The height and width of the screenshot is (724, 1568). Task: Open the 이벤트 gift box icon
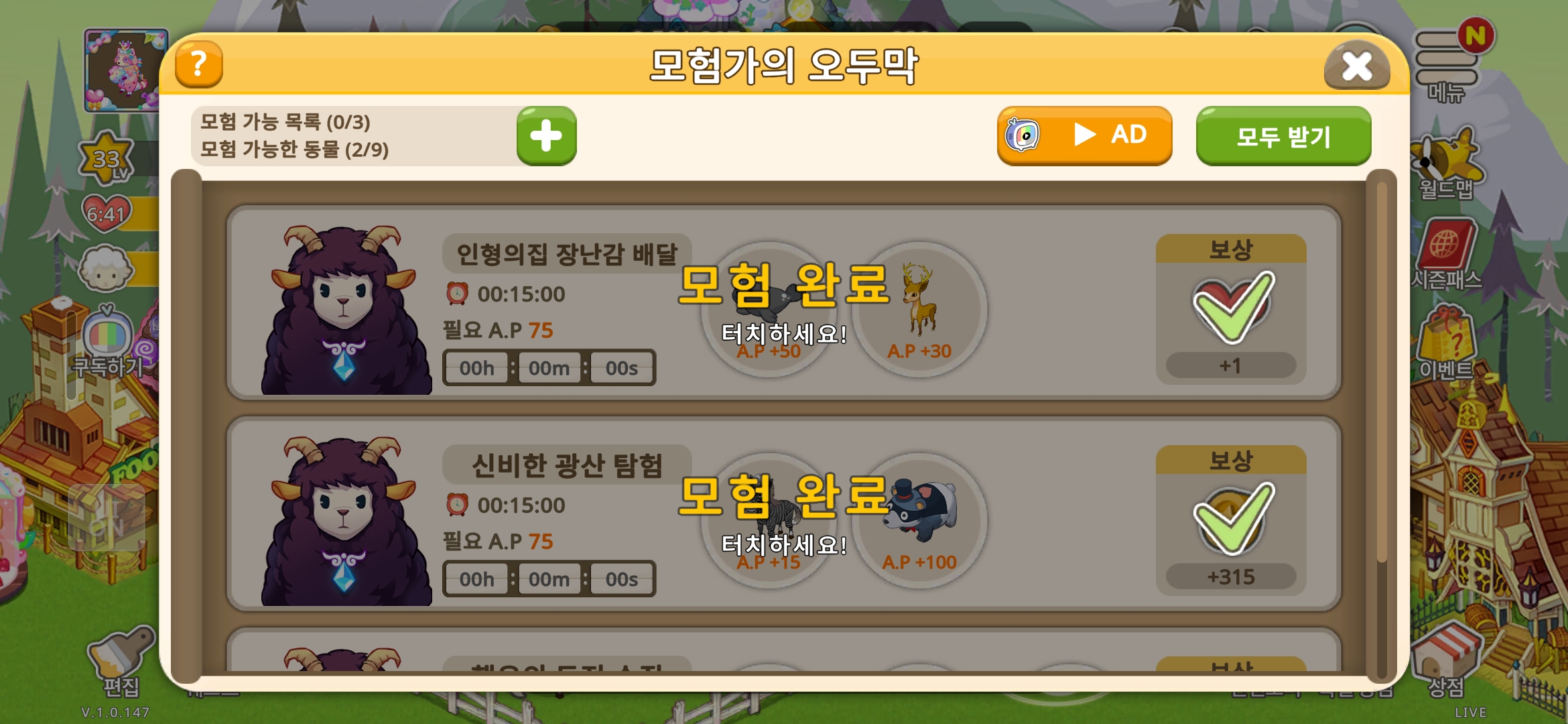(x=1446, y=343)
